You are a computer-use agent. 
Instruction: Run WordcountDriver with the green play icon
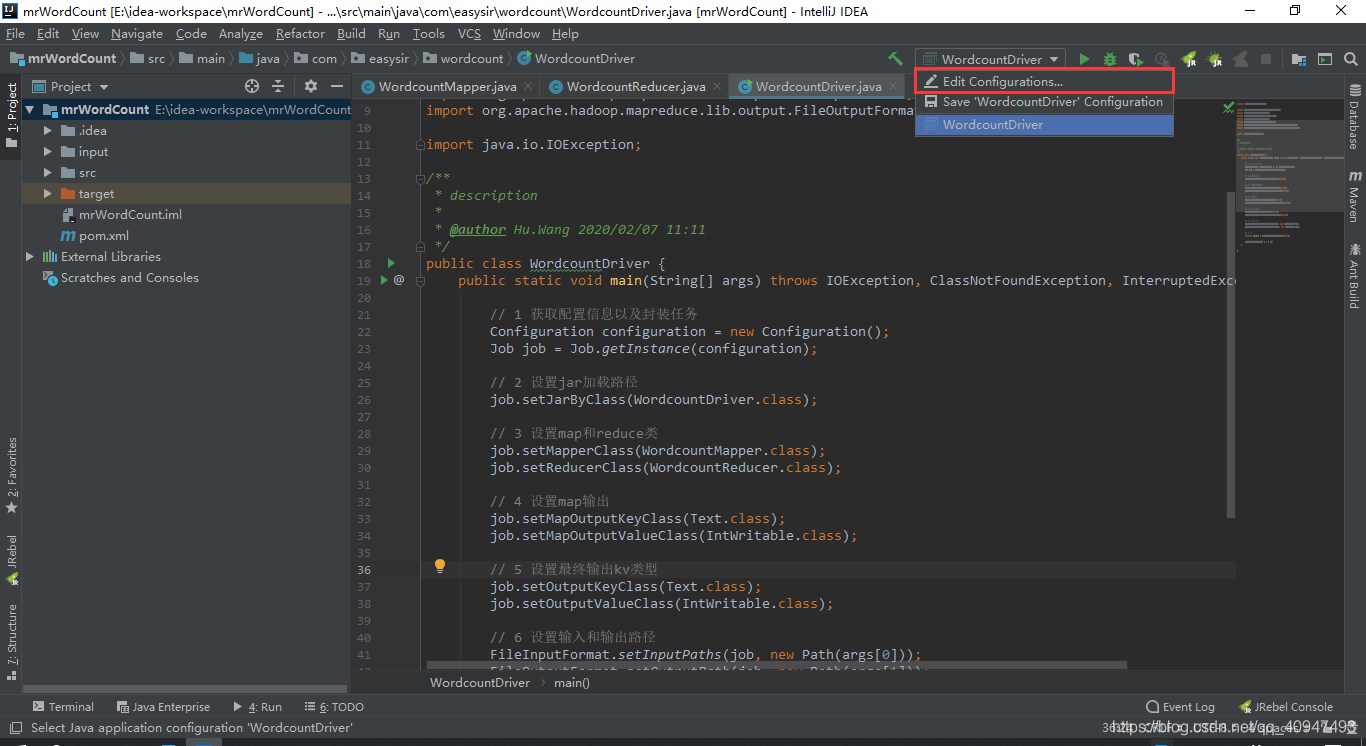[x=1084, y=59]
